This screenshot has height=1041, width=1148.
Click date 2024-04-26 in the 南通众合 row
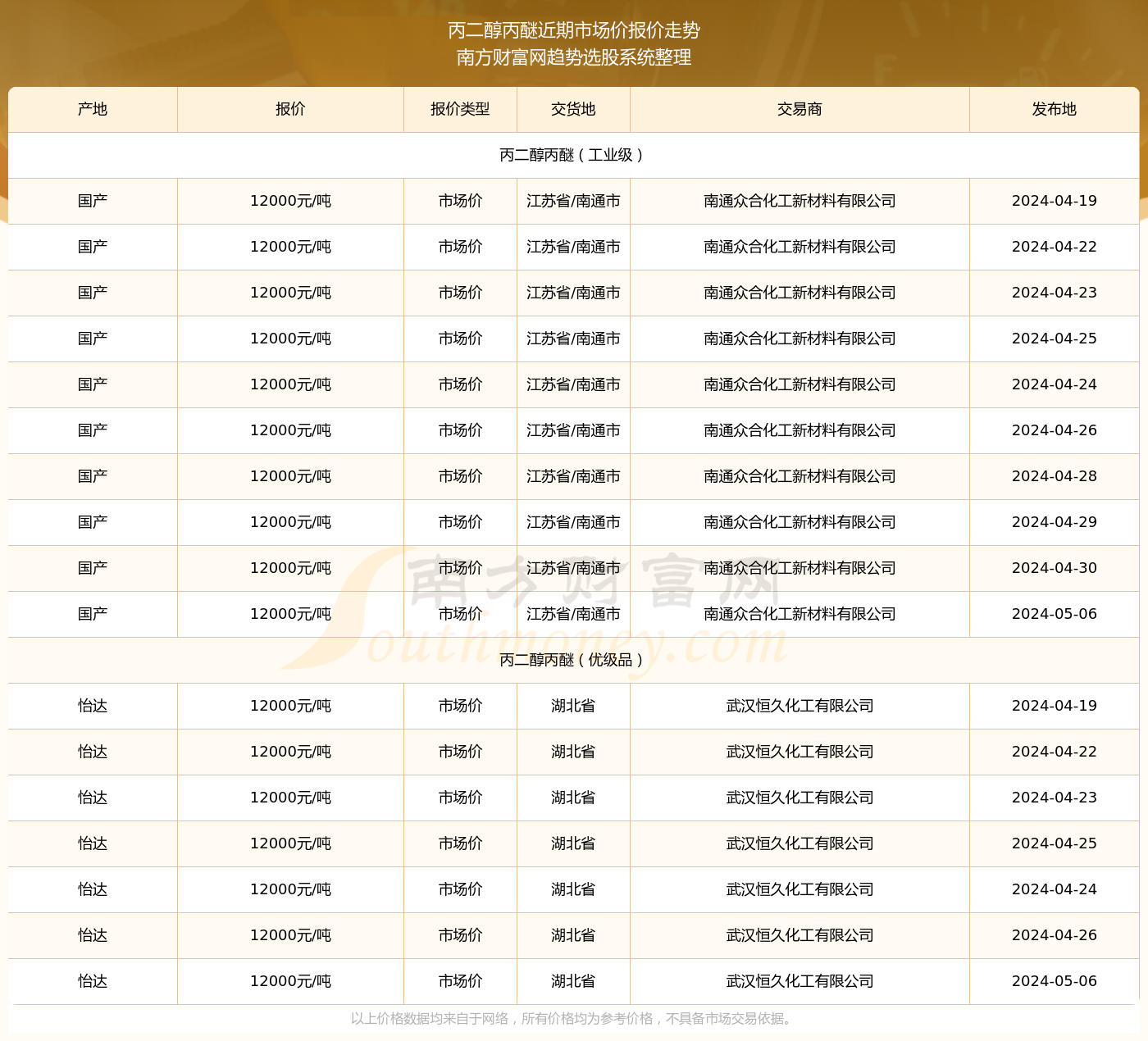(1054, 430)
